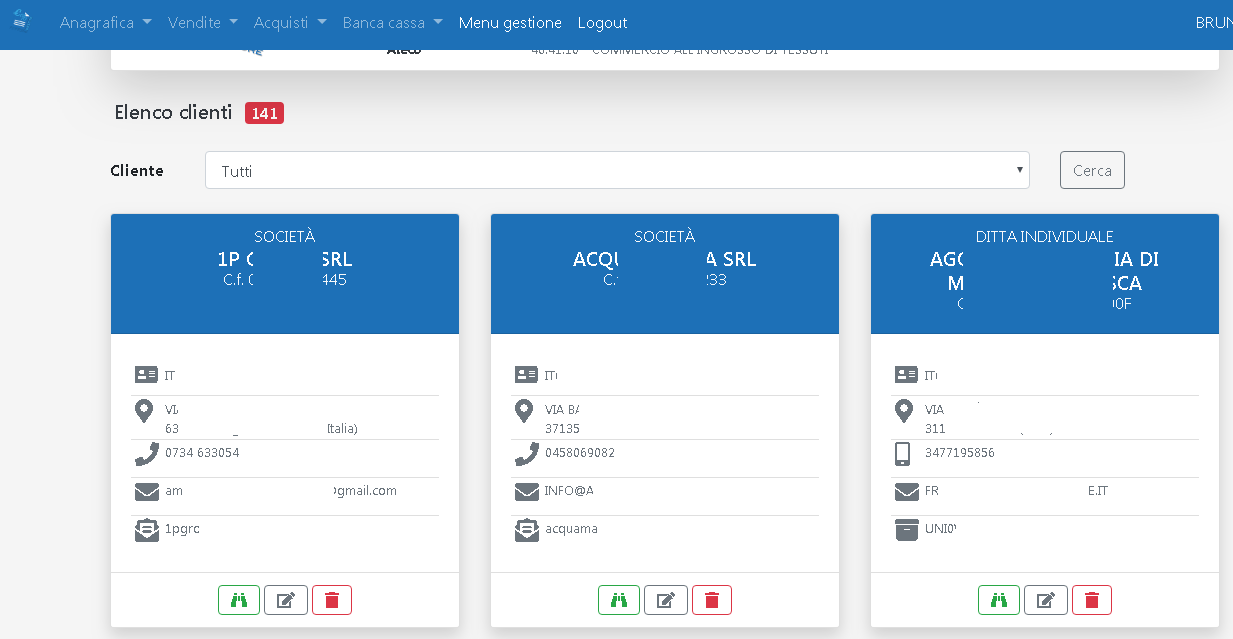Screen dimensions: 1233x639
Task: Select phone number 0734 633054
Action: coord(202,453)
